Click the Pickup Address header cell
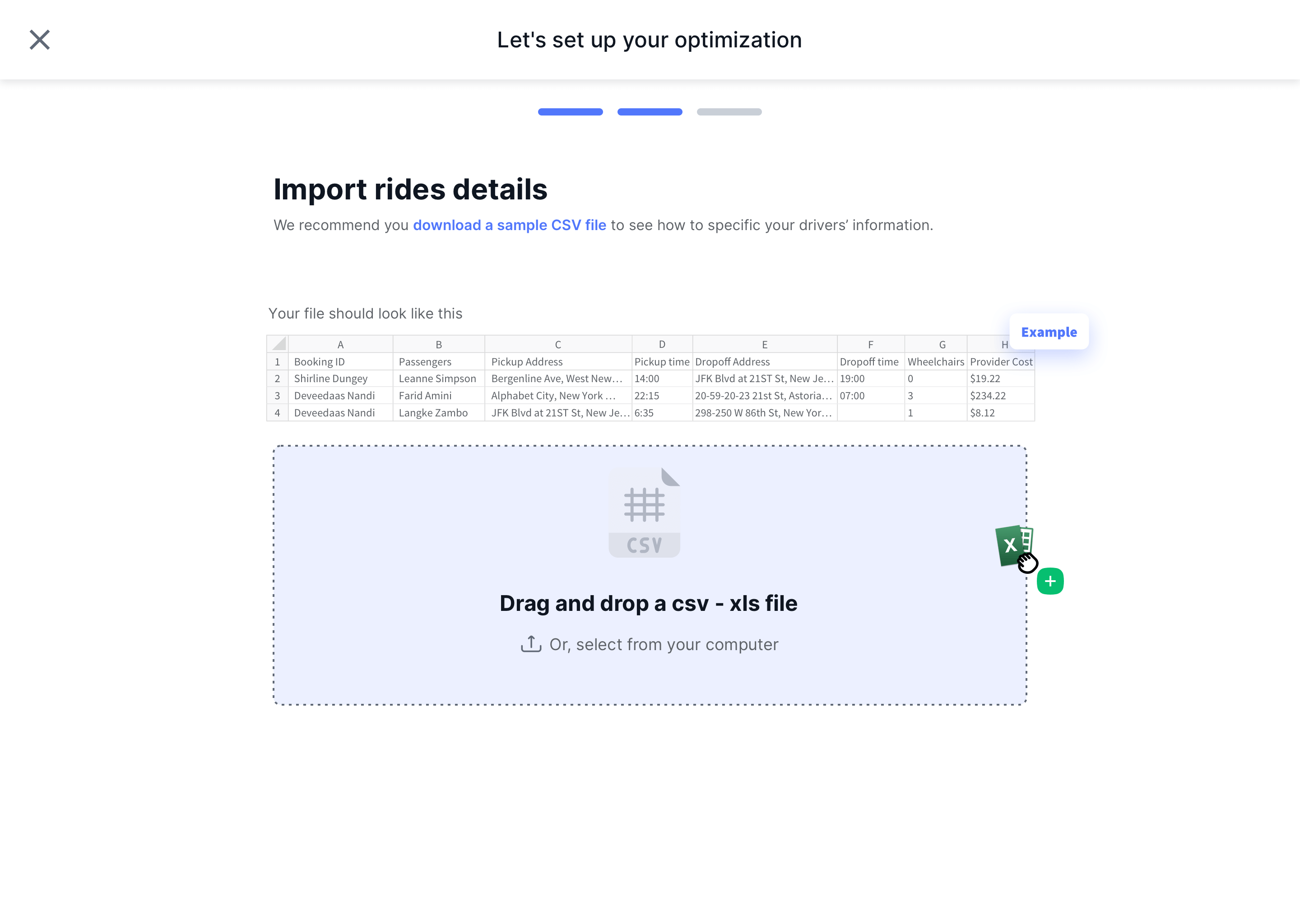The height and width of the screenshot is (924, 1300). point(526,362)
